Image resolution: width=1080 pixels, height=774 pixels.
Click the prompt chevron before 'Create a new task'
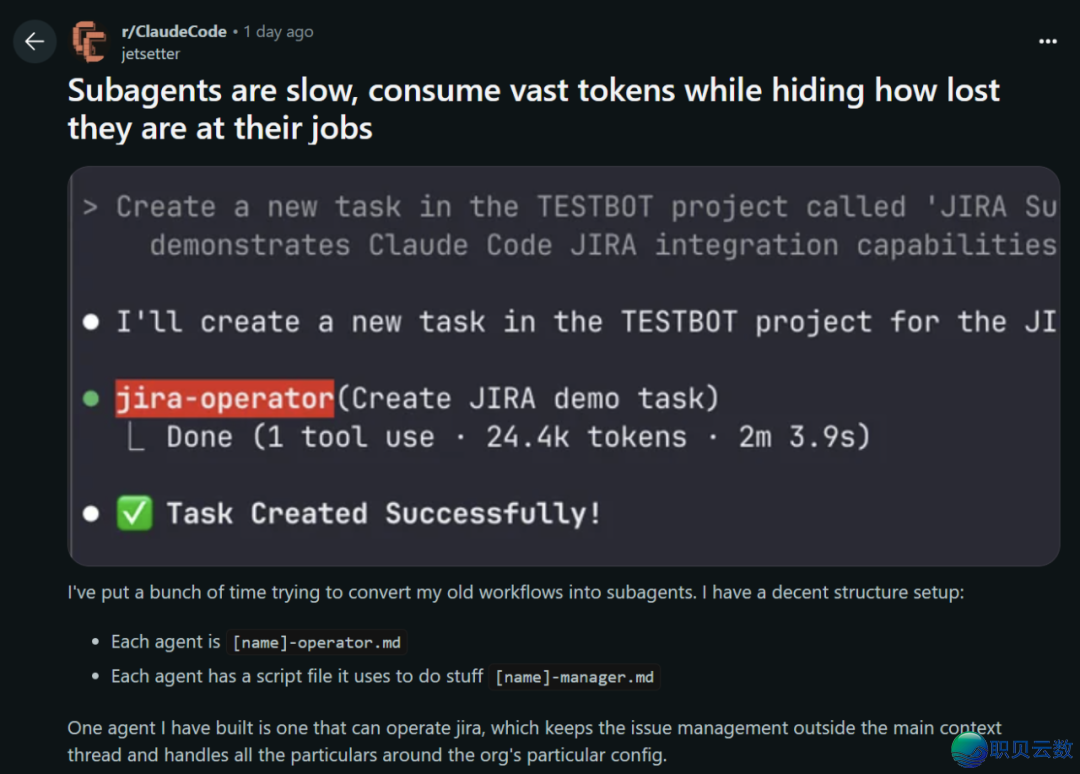(x=91, y=207)
